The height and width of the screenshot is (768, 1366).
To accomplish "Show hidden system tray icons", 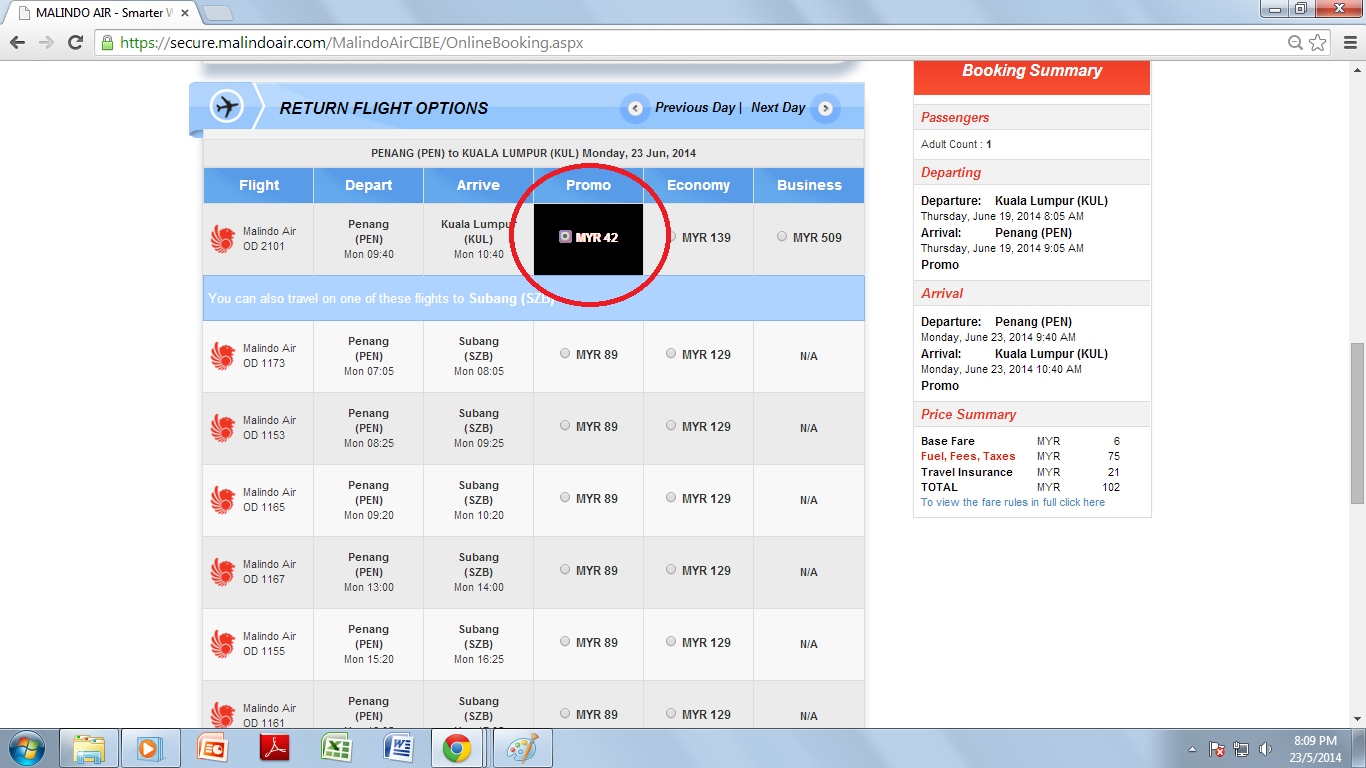I will click(x=1193, y=749).
